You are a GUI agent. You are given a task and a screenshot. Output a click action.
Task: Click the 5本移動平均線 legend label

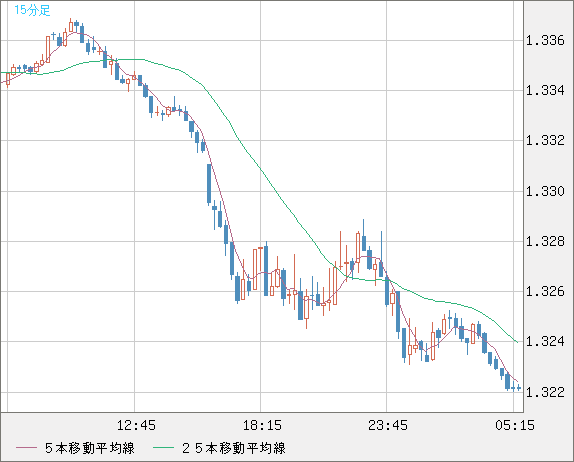coord(90,448)
